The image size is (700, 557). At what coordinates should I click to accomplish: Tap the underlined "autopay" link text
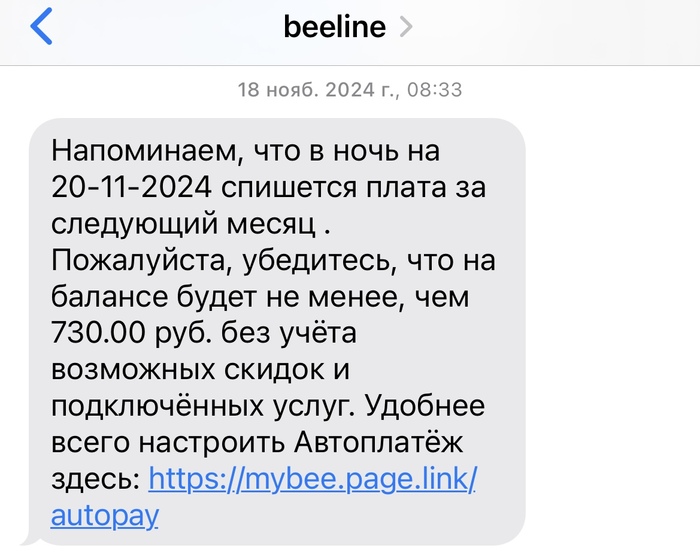104,516
